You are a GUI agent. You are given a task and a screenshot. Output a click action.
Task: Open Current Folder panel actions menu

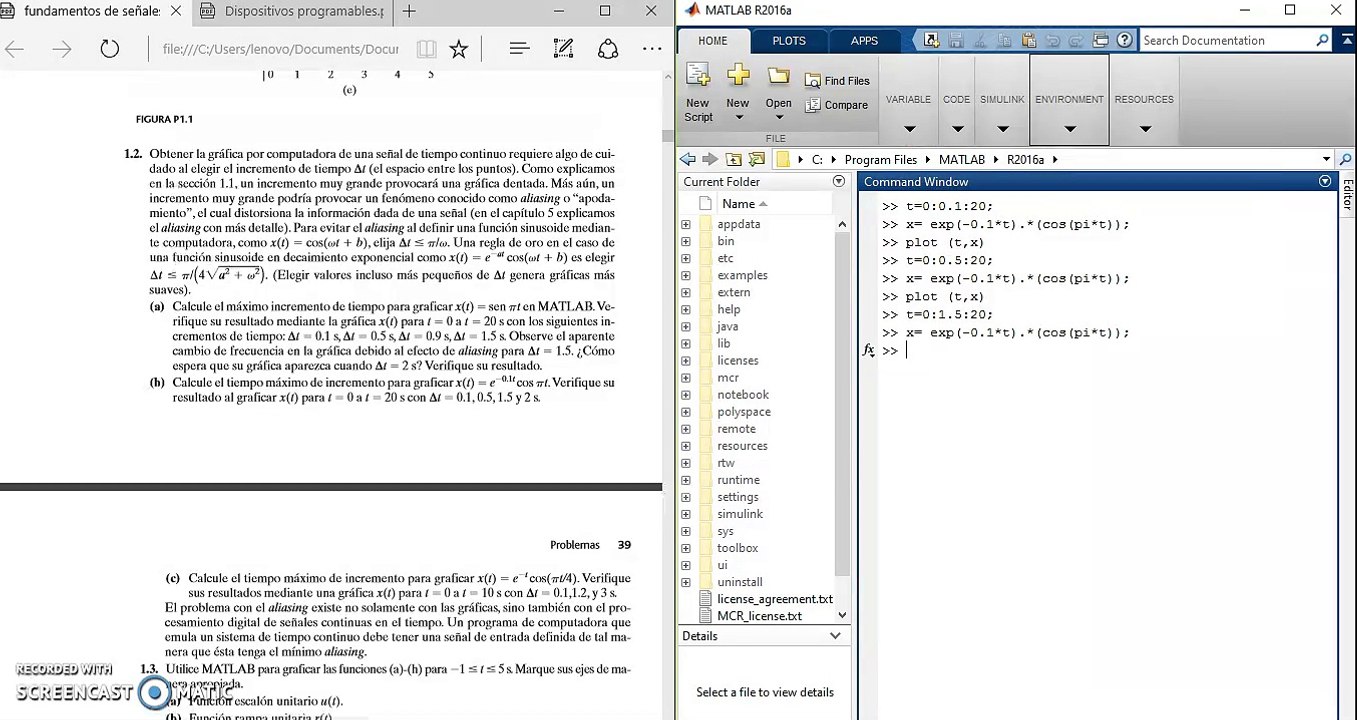[839, 181]
